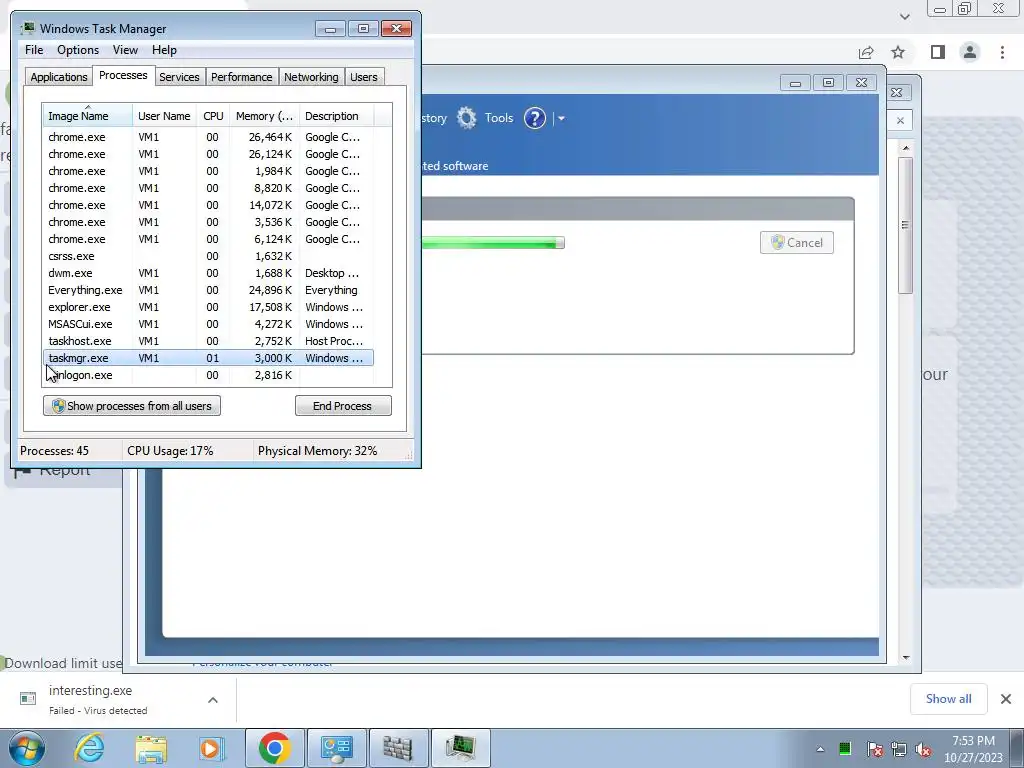Select the Everything.exe process row

(208, 290)
